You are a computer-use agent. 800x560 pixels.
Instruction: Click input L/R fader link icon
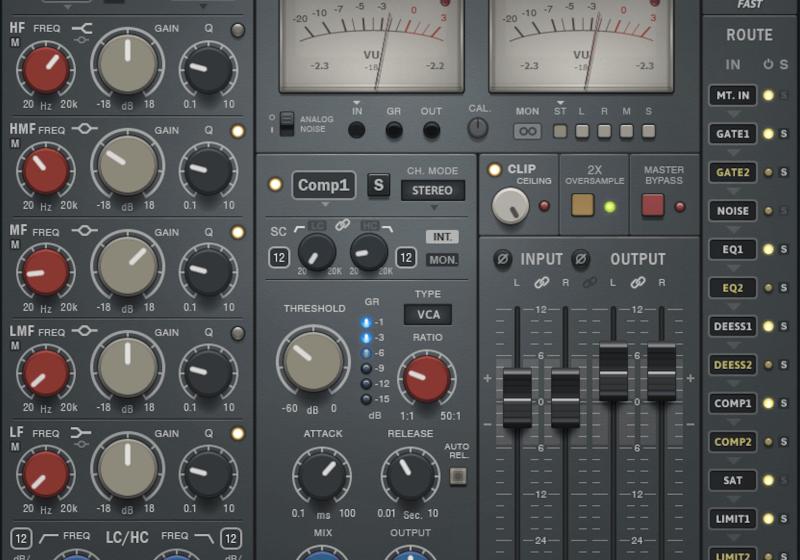pyautogui.click(x=541, y=282)
